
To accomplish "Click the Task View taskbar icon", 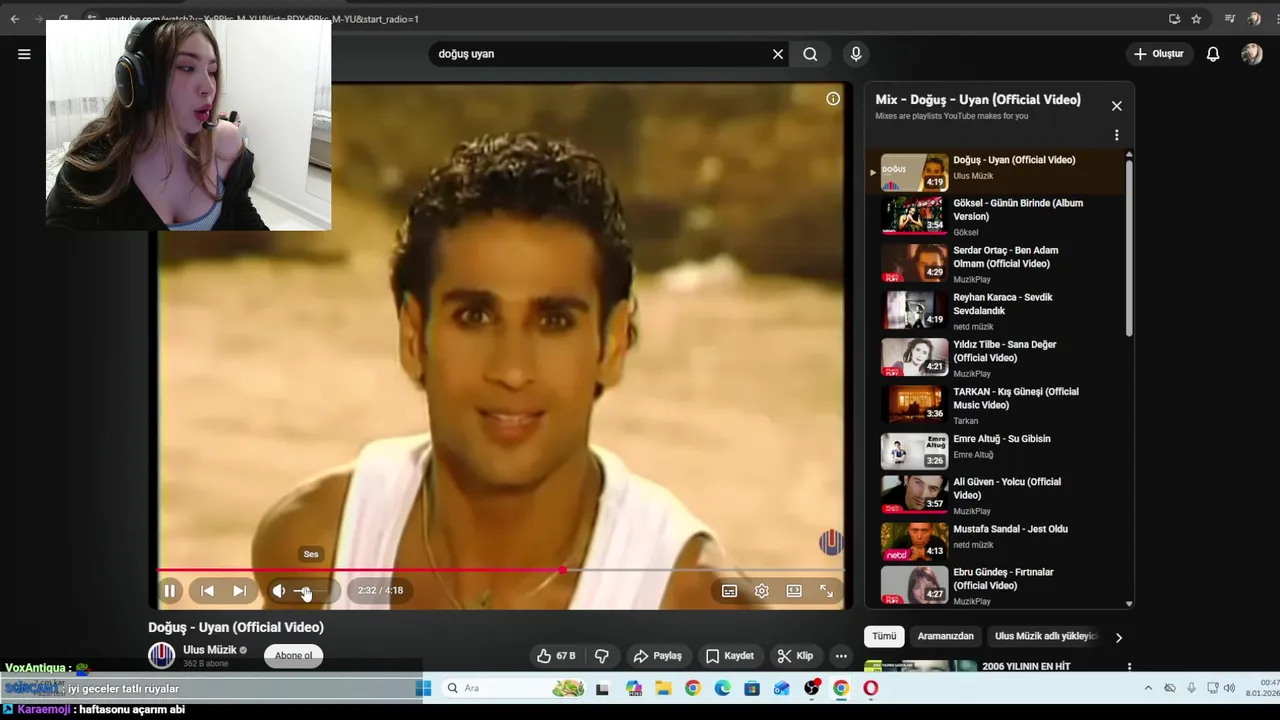I will (603, 688).
